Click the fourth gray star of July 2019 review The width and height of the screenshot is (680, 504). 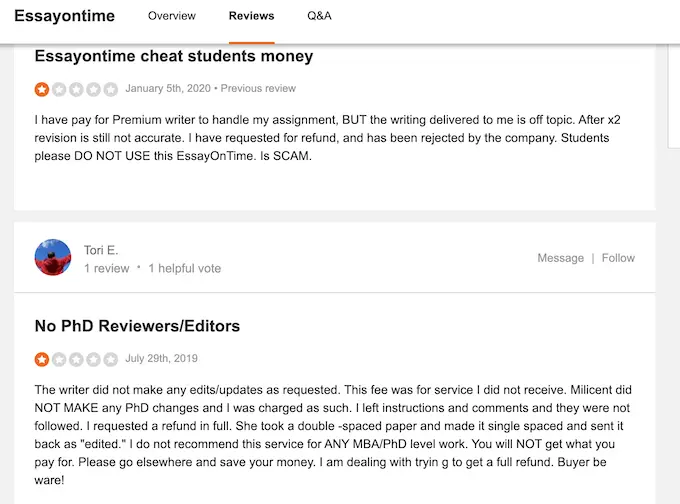(x=93, y=359)
